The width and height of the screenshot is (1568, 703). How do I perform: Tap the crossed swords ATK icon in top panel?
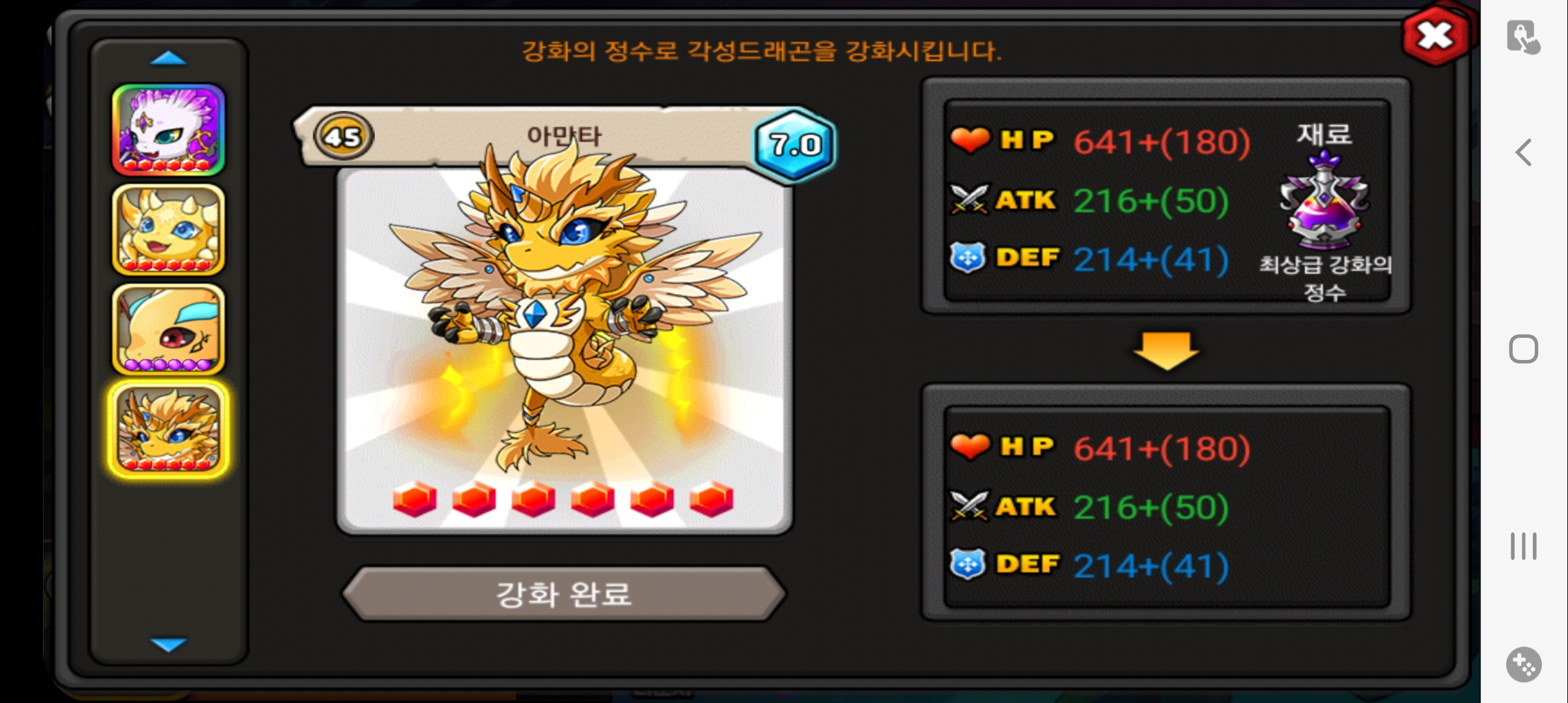point(969,199)
